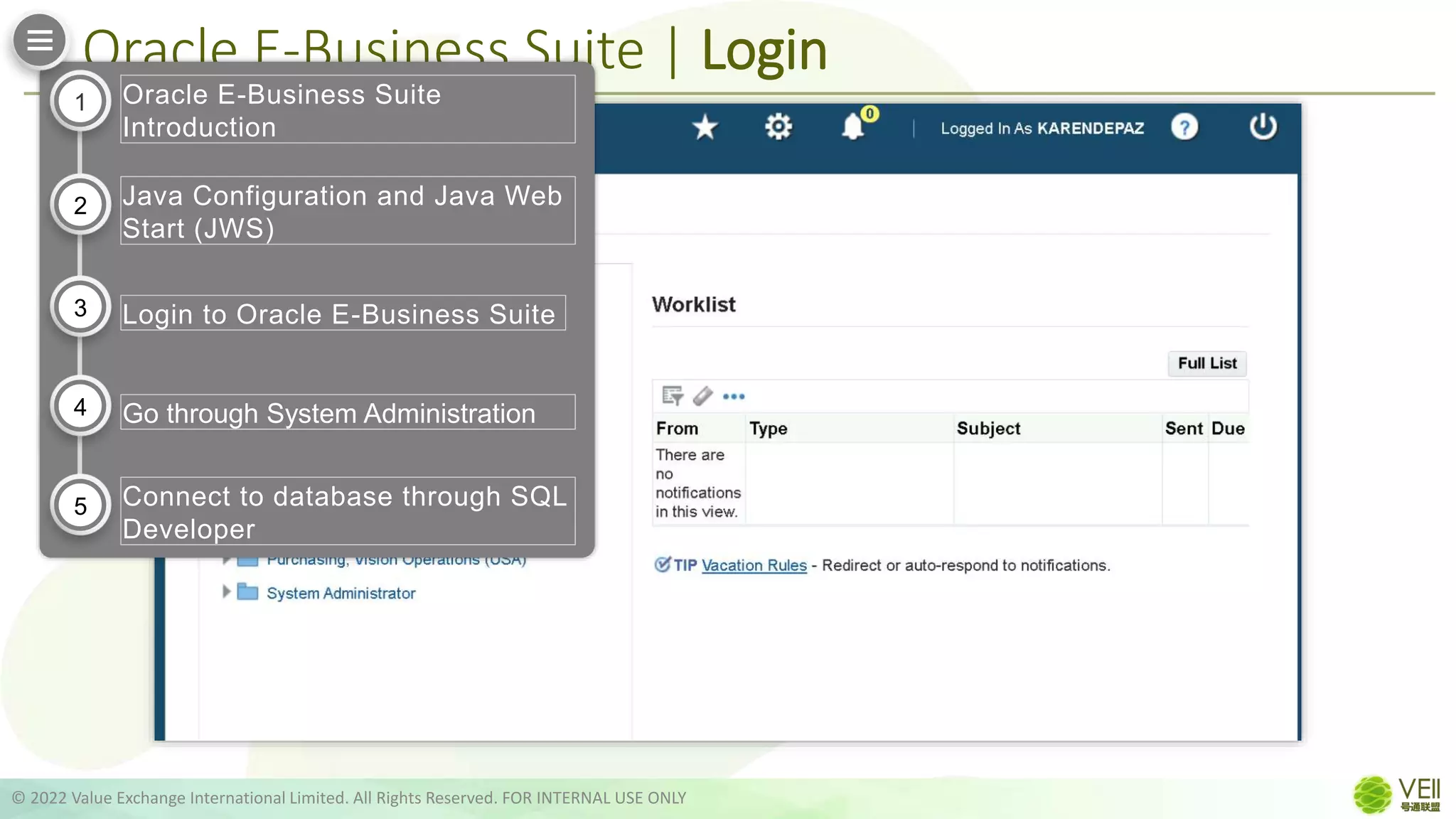
Task: Select Login to Oracle E-Business Suite item
Action: coord(343,313)
